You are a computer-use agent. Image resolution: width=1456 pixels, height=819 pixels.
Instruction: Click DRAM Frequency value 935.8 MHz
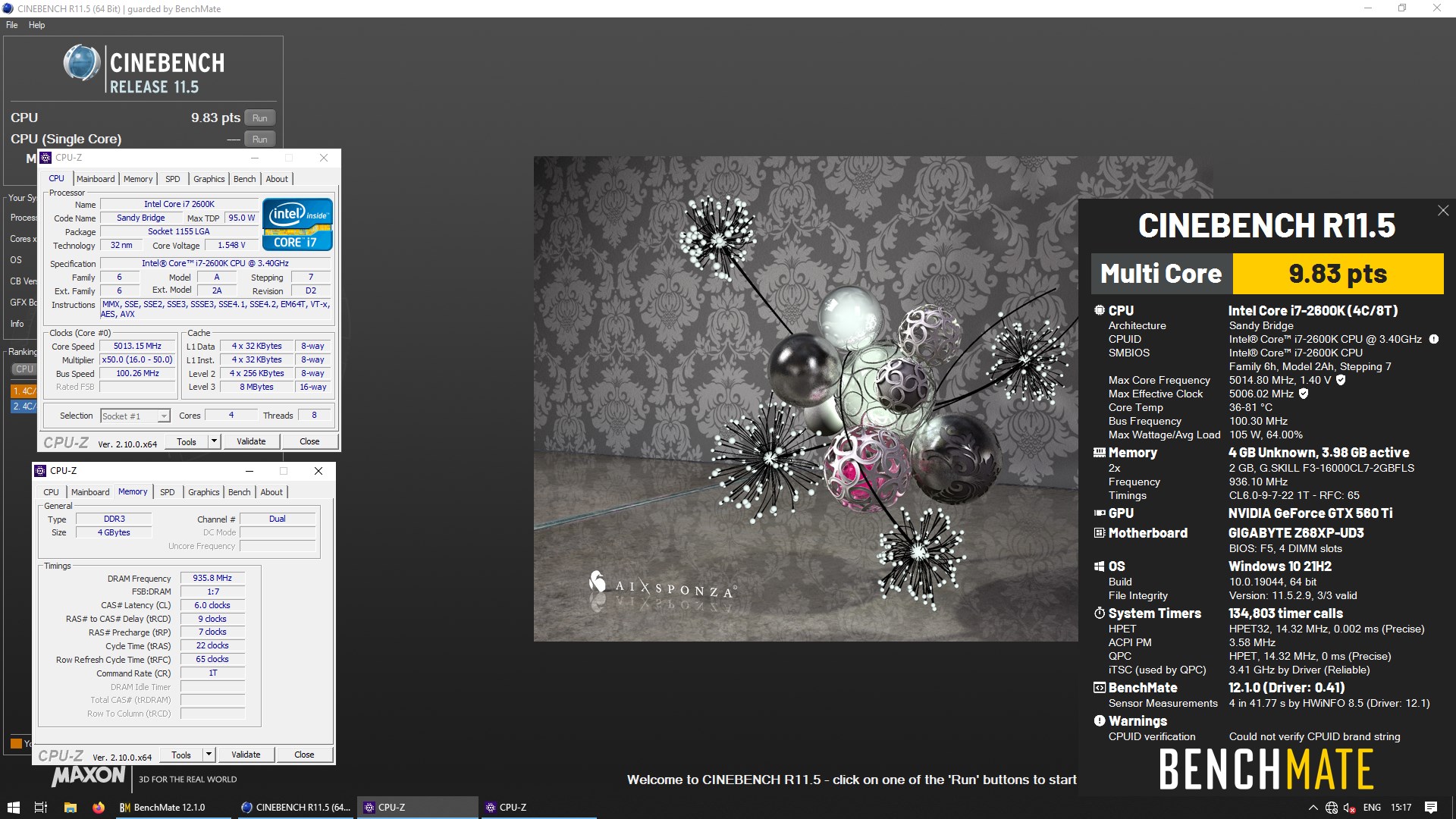tap(212, 578)
